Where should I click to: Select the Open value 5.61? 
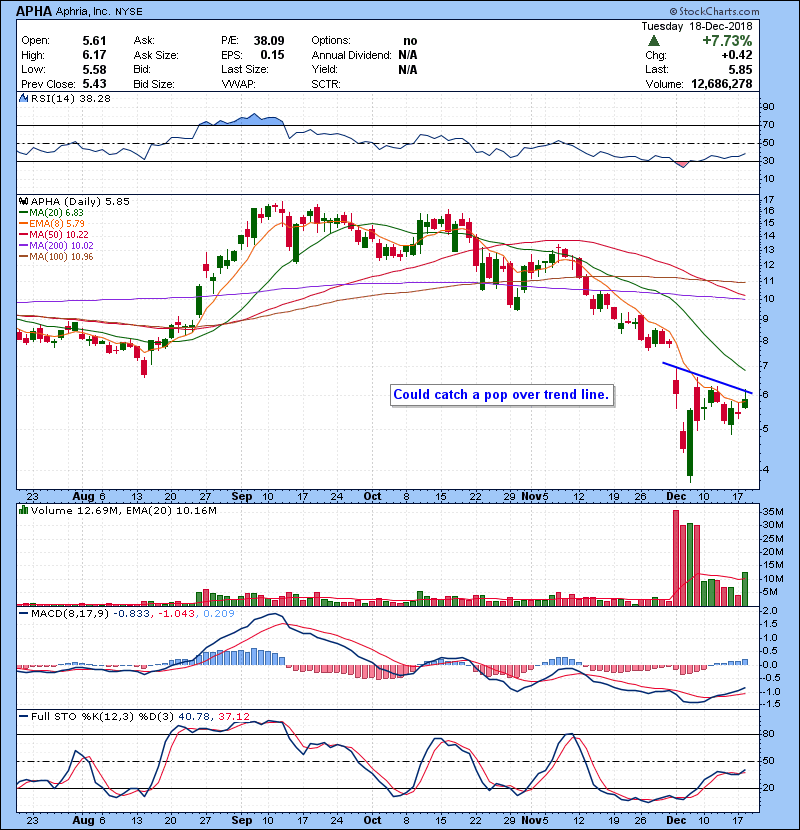pyautogui.click(x=94, y=41)
